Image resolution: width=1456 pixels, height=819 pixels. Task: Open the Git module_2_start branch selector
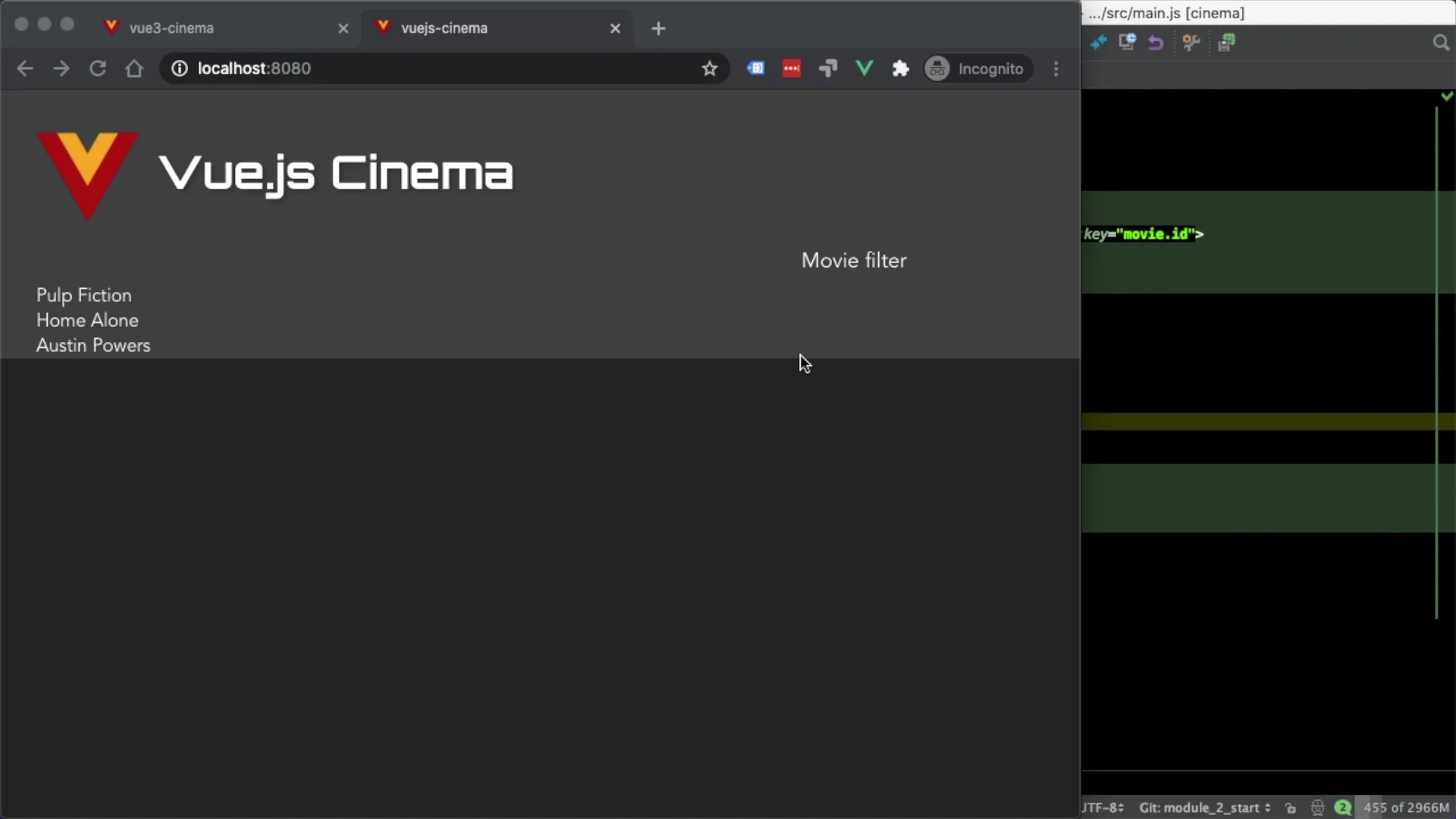[x=1204, y=808]
